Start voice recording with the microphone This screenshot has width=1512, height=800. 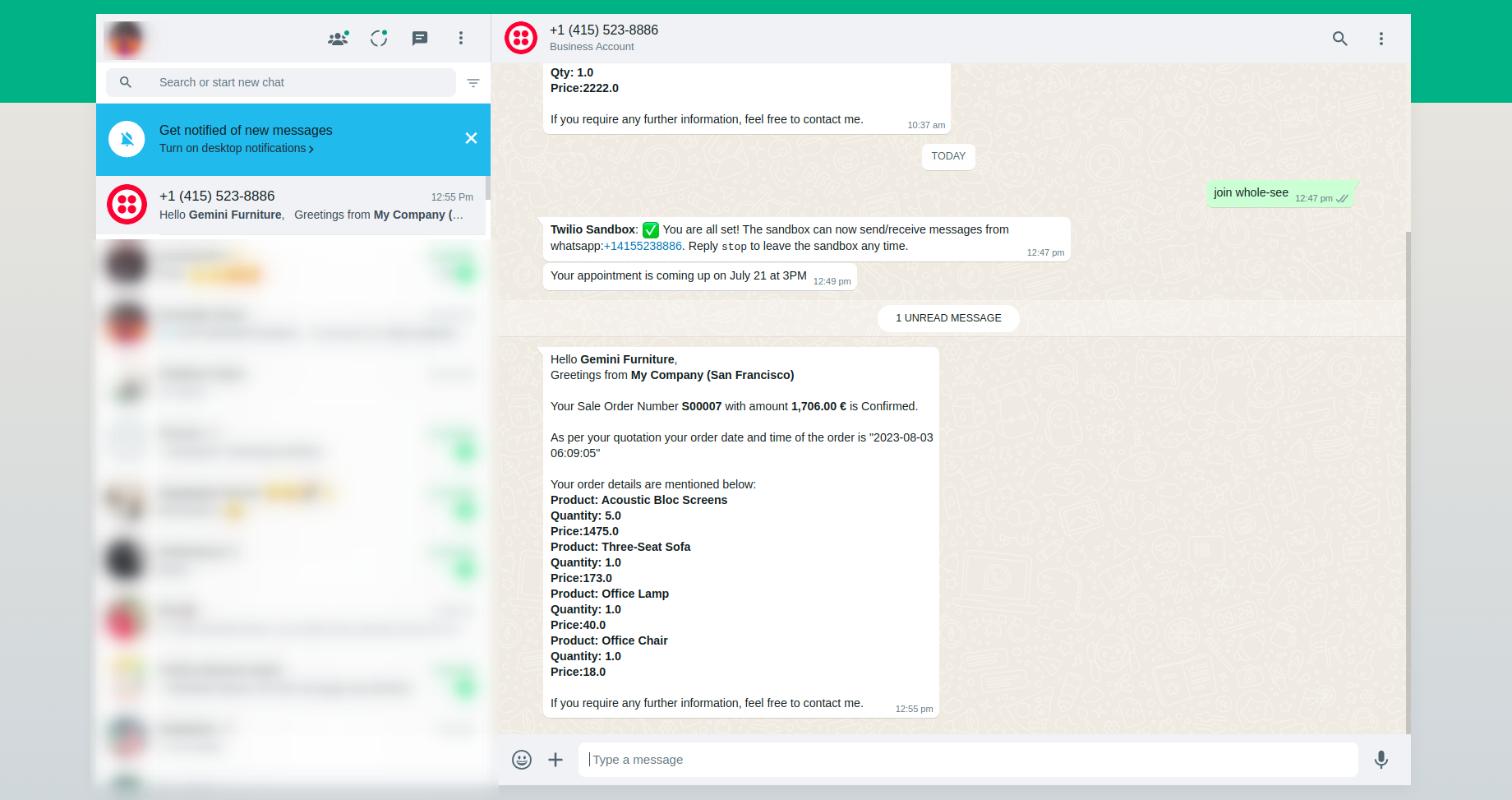click(x=1381, y=760)
